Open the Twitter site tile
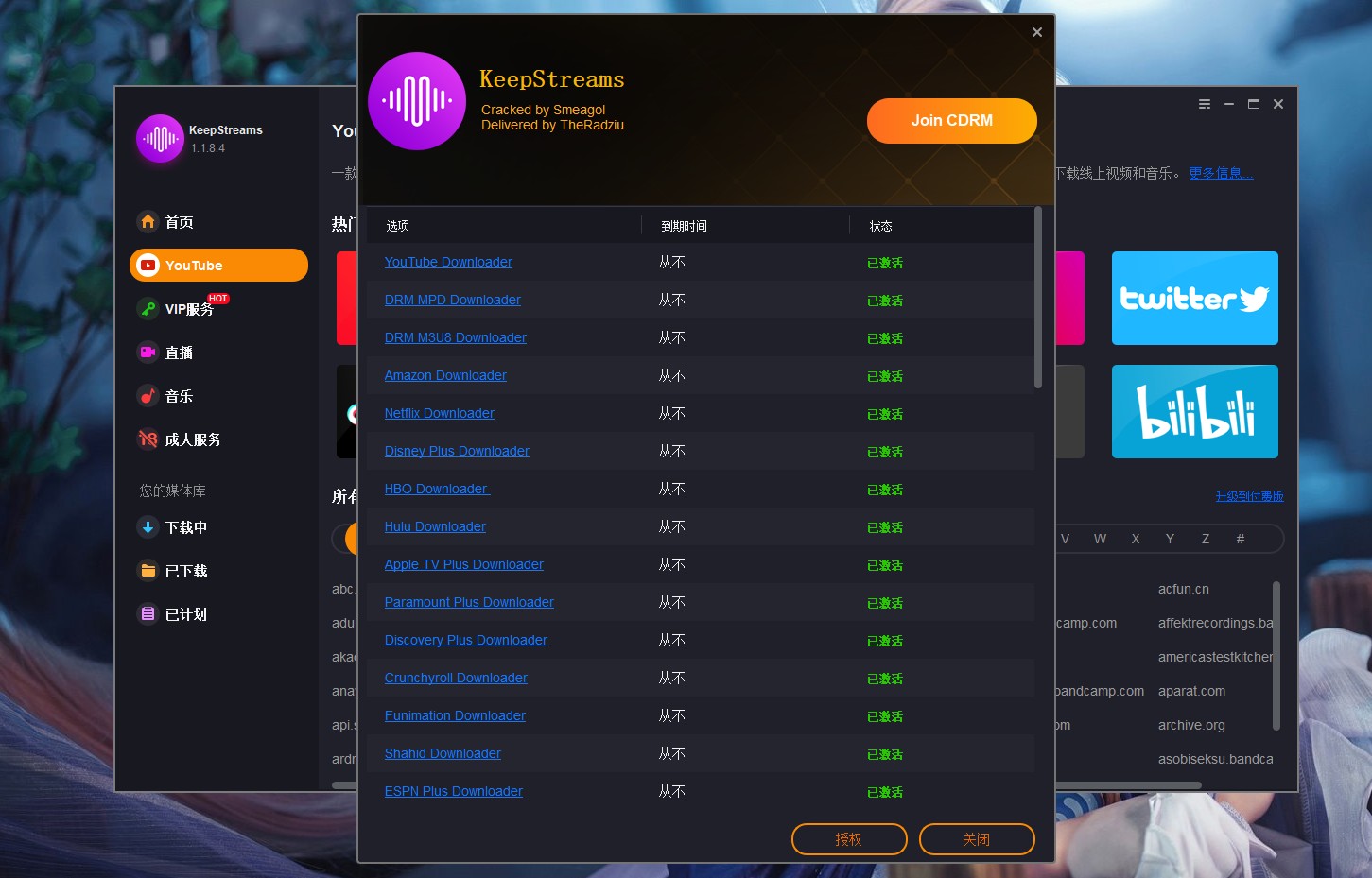 [x=1195, y=299]
